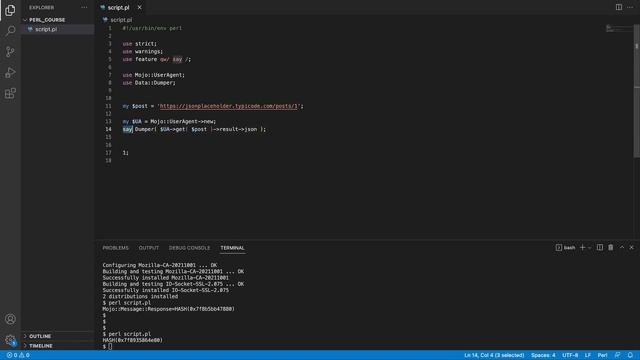Switch to the PROBLEMS tab

point(116,248)
